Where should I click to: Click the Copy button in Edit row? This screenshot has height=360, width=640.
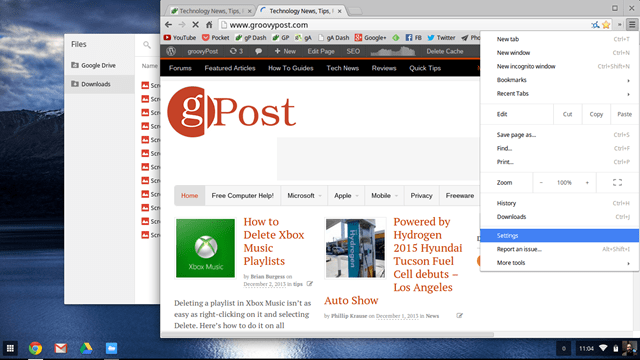click(x=596, y=114)
